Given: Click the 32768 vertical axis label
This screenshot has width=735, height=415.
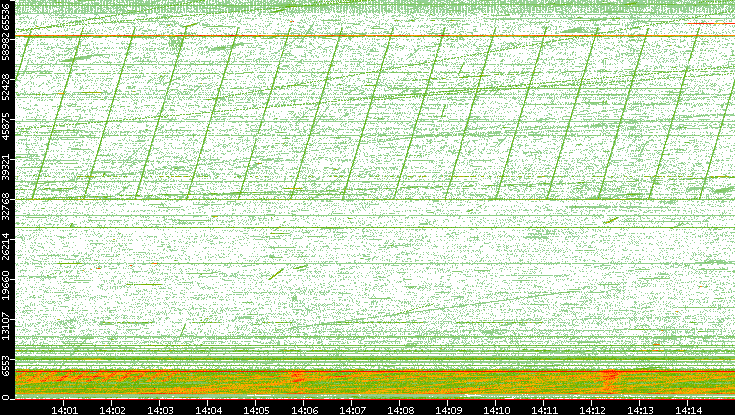Looking at the screenshot, I should coord(6,209).
